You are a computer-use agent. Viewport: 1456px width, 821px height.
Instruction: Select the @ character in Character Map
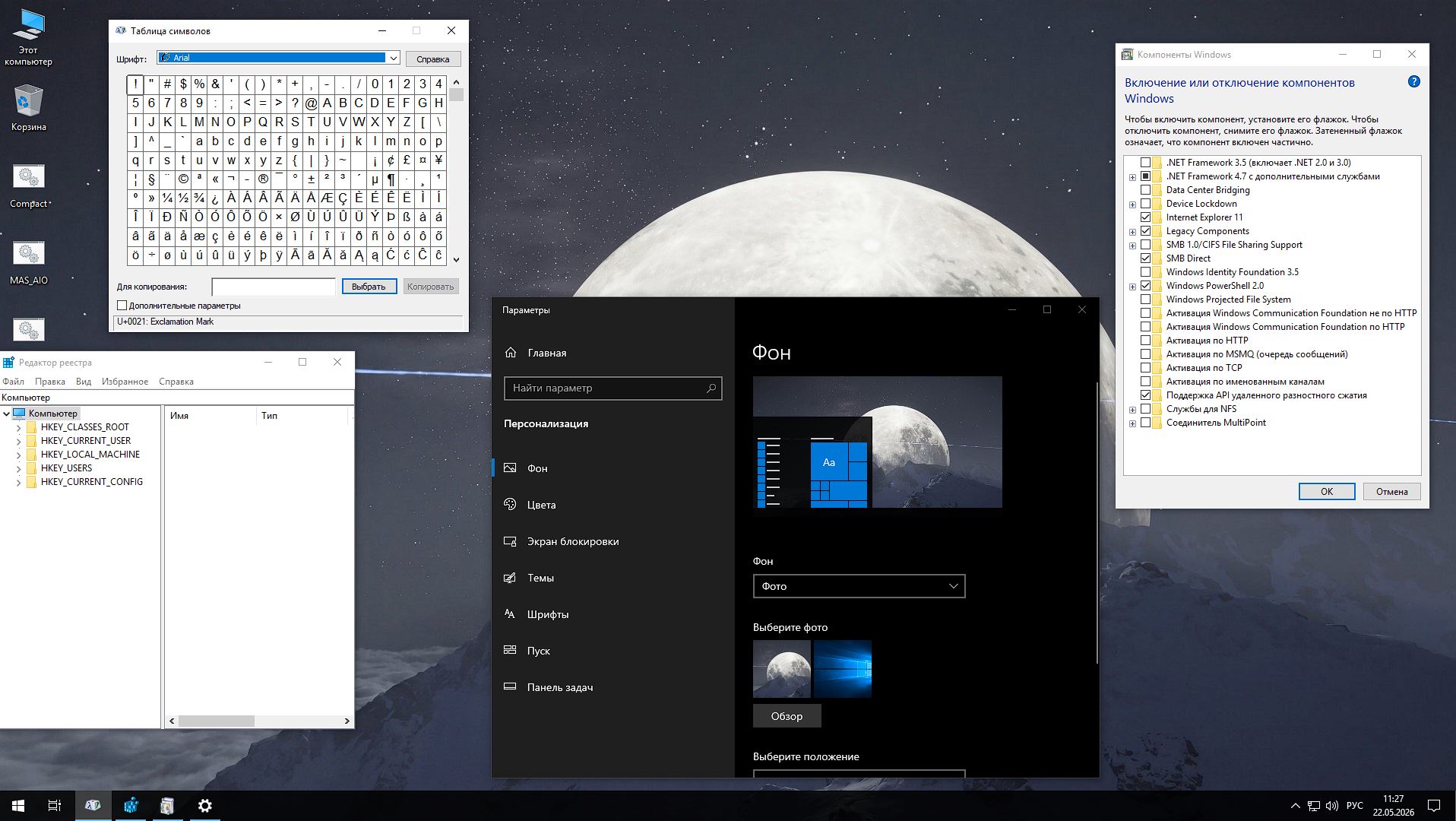311,103
